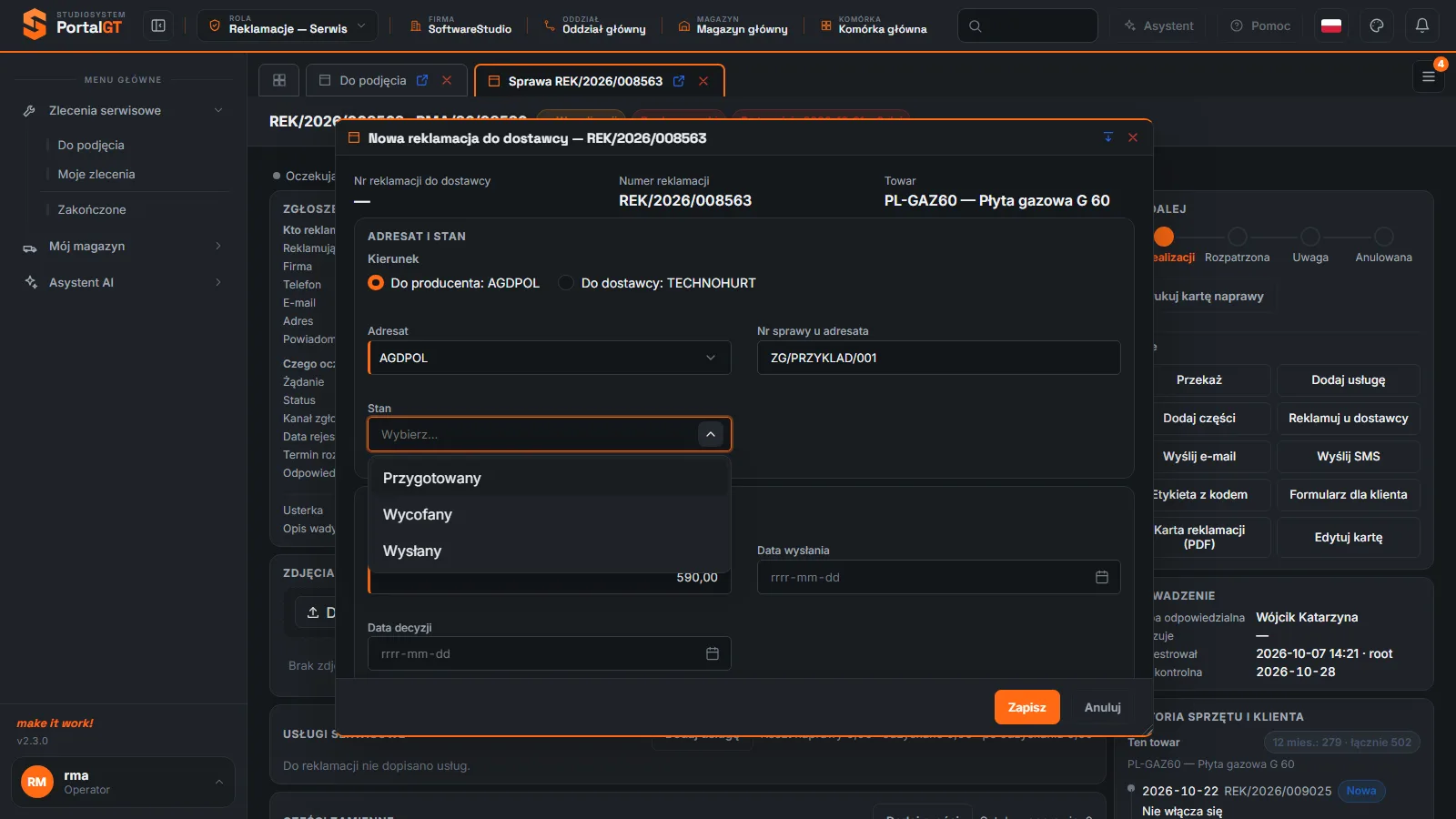
Task: Choose 'Przygotowany' from Stan list
Action: (x=550, y=479)
